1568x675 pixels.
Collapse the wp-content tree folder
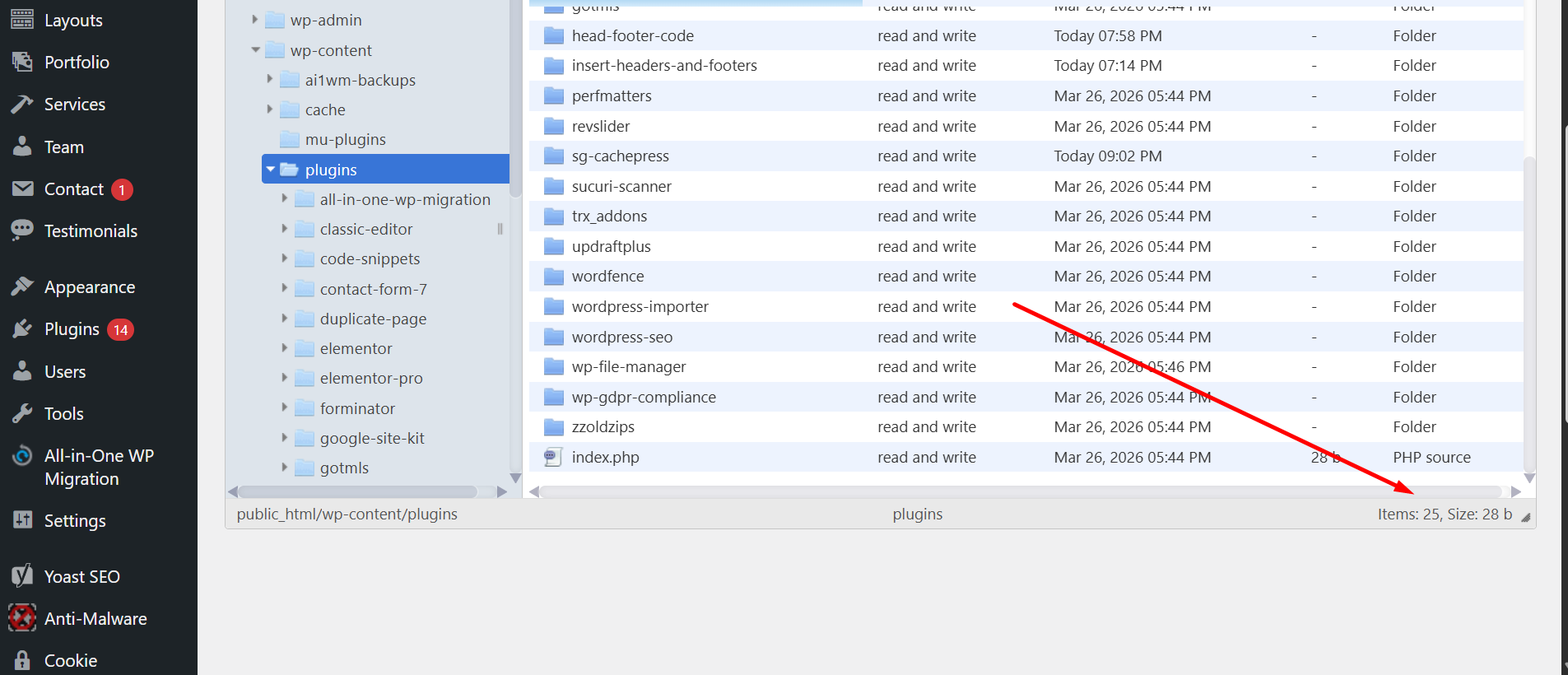(x=255, y=49)
